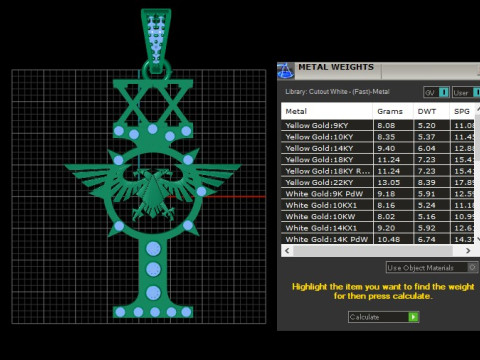The width and height of the screenshot is (480, 360).
Task: Select the Yellow Gold:18KY row
Action: pyautogui.click(x=378, y=159)
